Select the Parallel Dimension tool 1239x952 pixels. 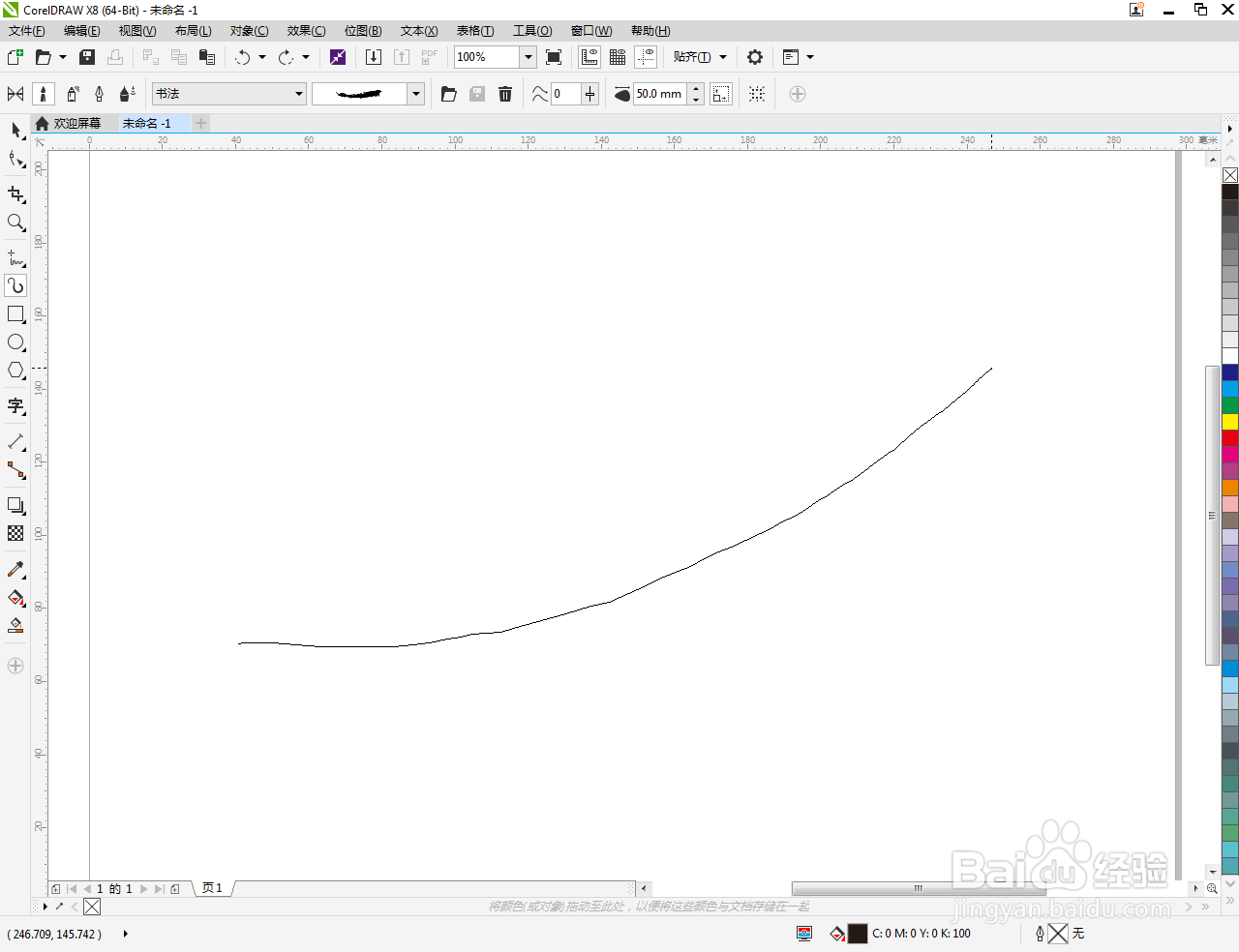[15, 441]
